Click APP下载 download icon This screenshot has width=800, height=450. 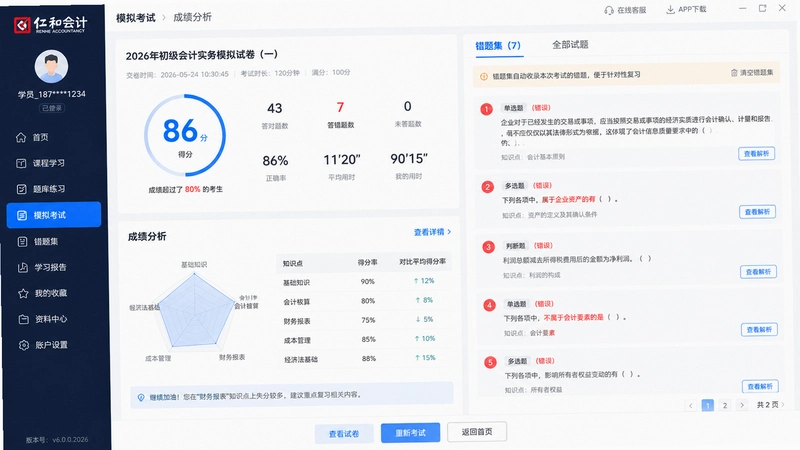pos(670,10)
